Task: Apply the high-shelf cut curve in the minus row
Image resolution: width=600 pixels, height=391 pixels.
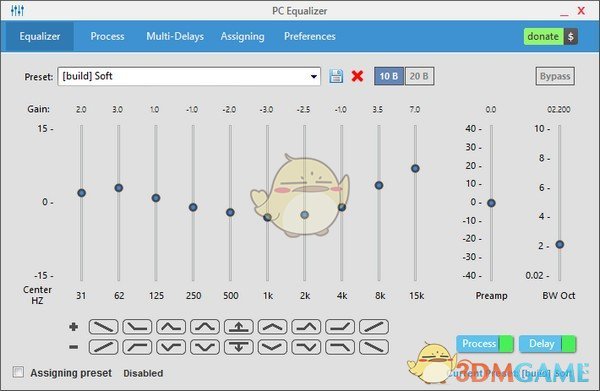Action: [x=340, y=347]
